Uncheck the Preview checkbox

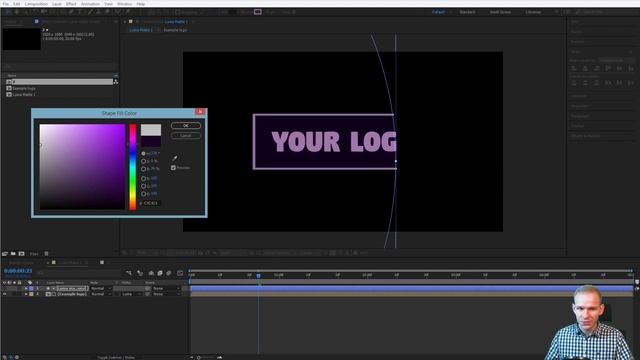point(173,167)
